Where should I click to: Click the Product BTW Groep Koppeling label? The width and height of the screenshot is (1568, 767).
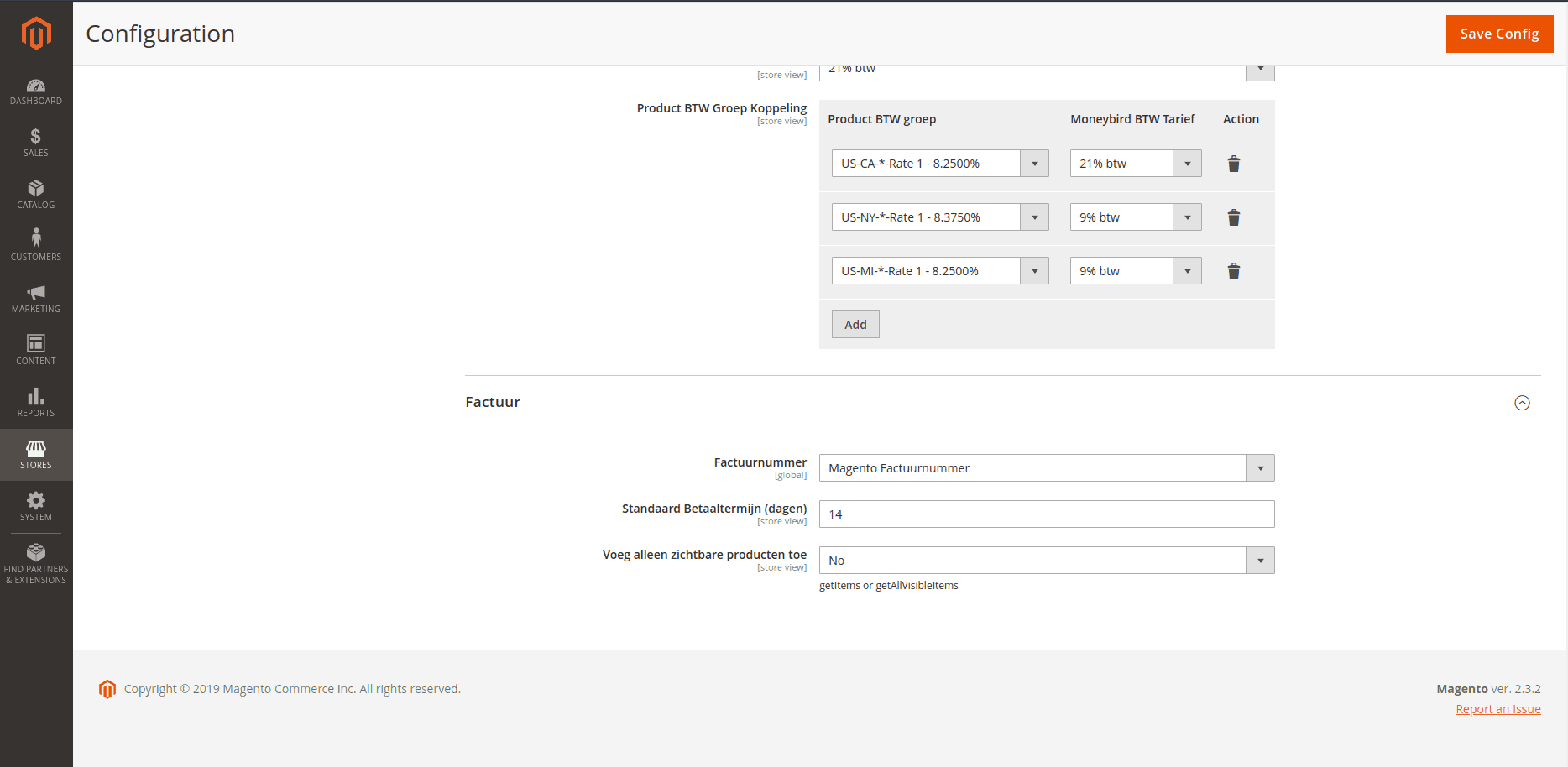coord(722,108)
